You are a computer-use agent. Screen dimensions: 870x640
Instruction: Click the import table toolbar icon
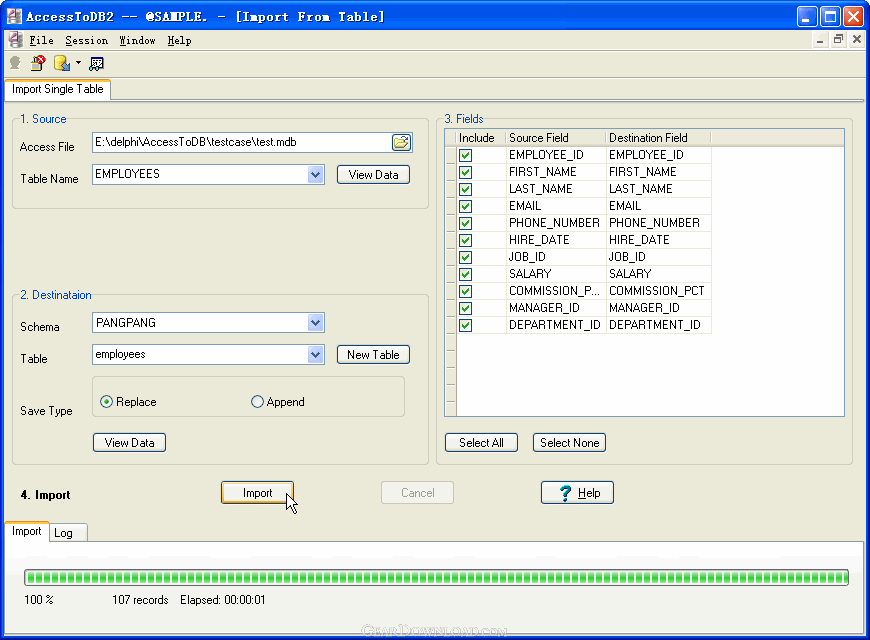(62, 63)
